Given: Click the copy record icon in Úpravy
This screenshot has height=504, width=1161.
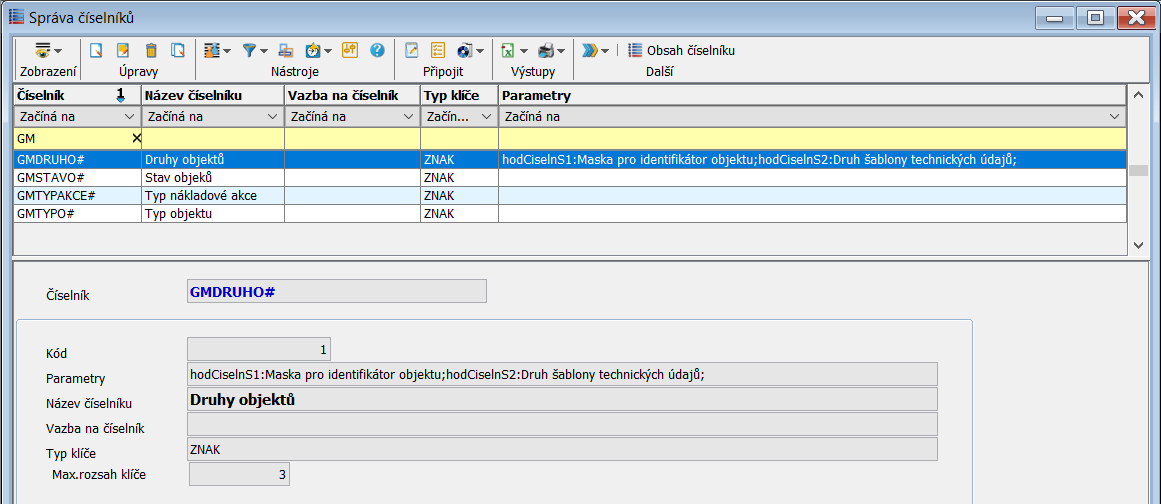Looking at the screenshot, I should tap(178, 50).
